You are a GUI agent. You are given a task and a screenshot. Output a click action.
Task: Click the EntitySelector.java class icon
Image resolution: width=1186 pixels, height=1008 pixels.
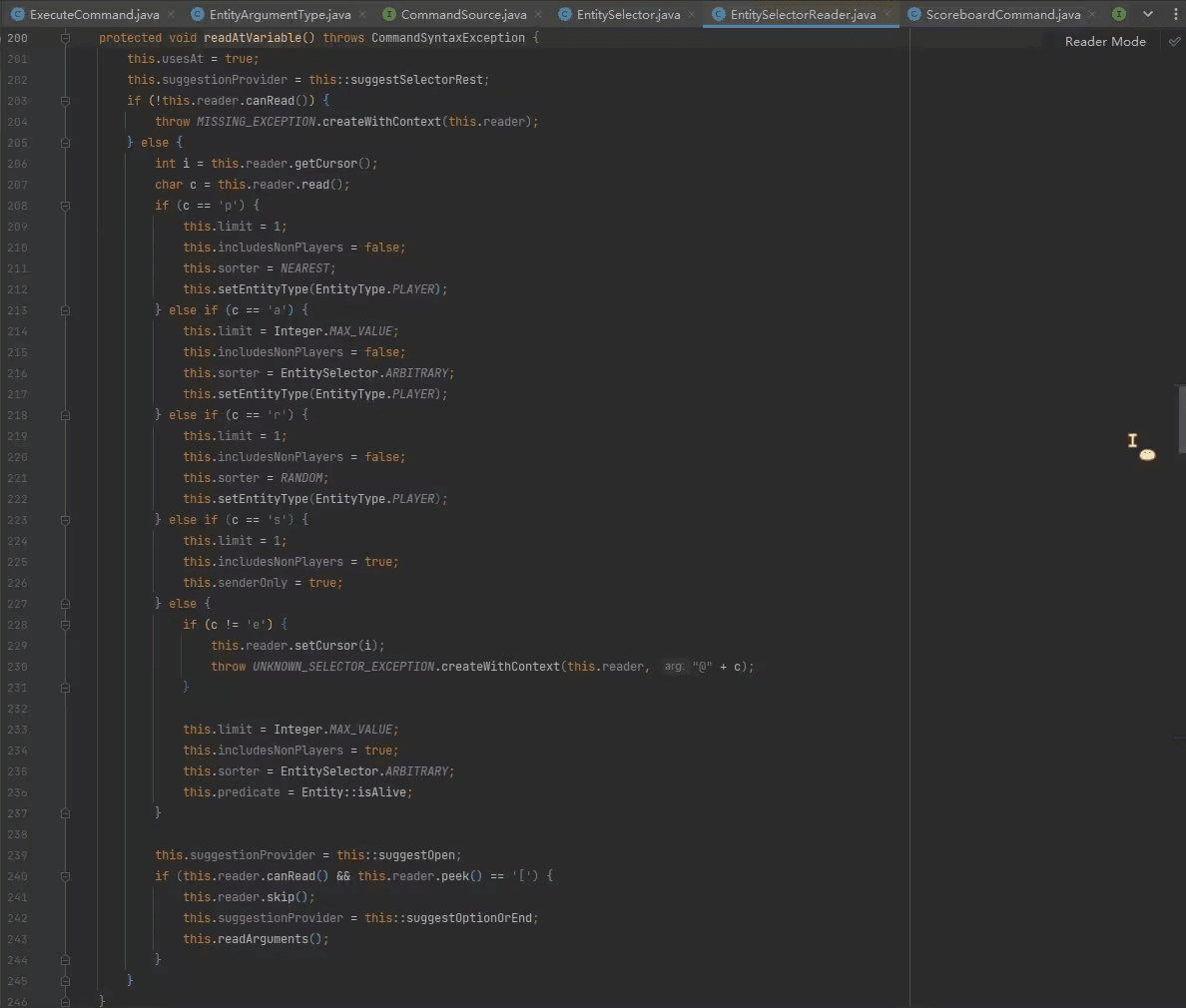click(x=564, y=14)
